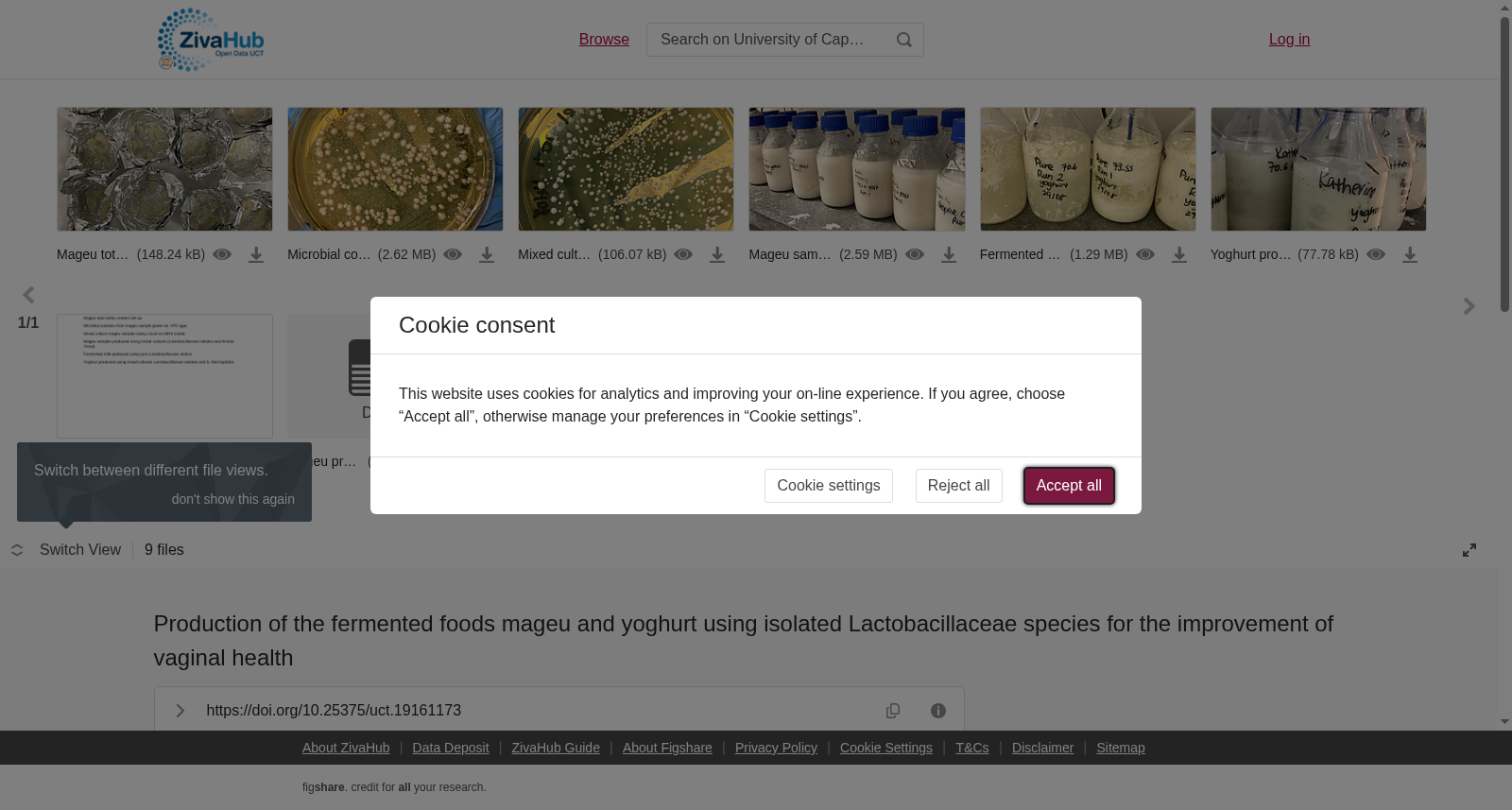Click Accept all cookies button
Screen dimensions: 1512x810
(1069, 486)
